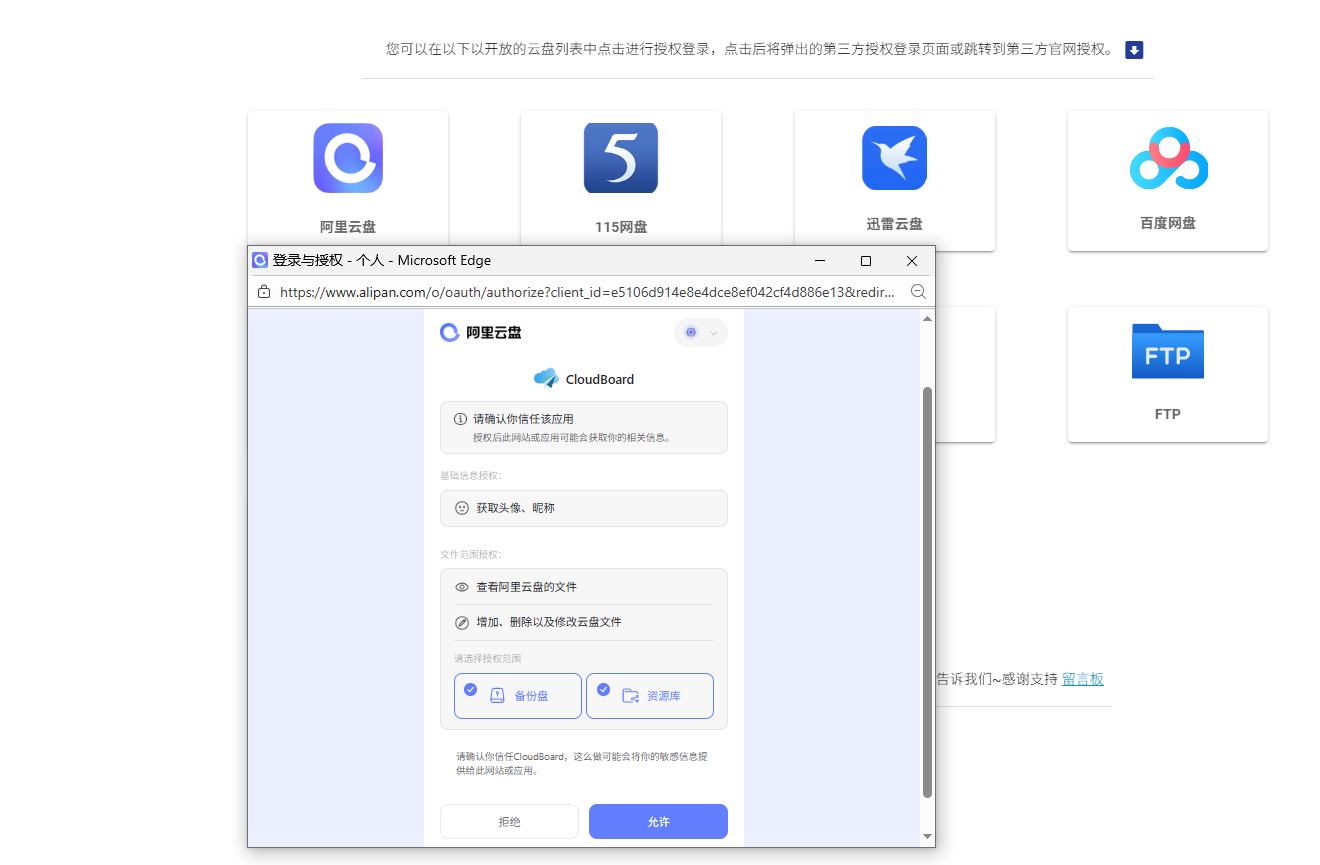Click the 允许 approval button
The image size is (1320, 865).
pyautogui.click(x=658, y=821)
